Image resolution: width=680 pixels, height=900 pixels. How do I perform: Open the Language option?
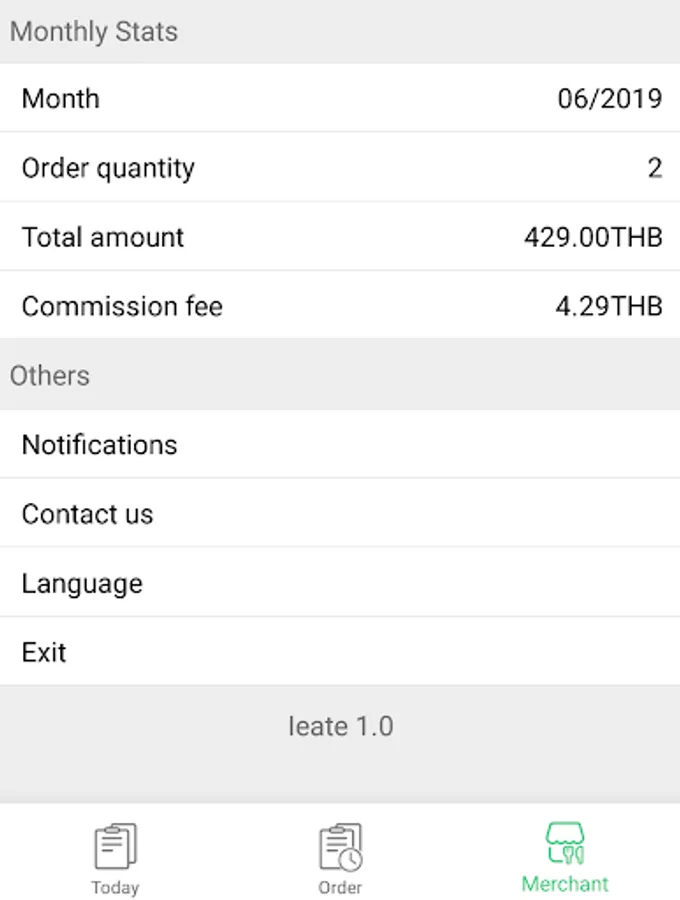point(340,583)
